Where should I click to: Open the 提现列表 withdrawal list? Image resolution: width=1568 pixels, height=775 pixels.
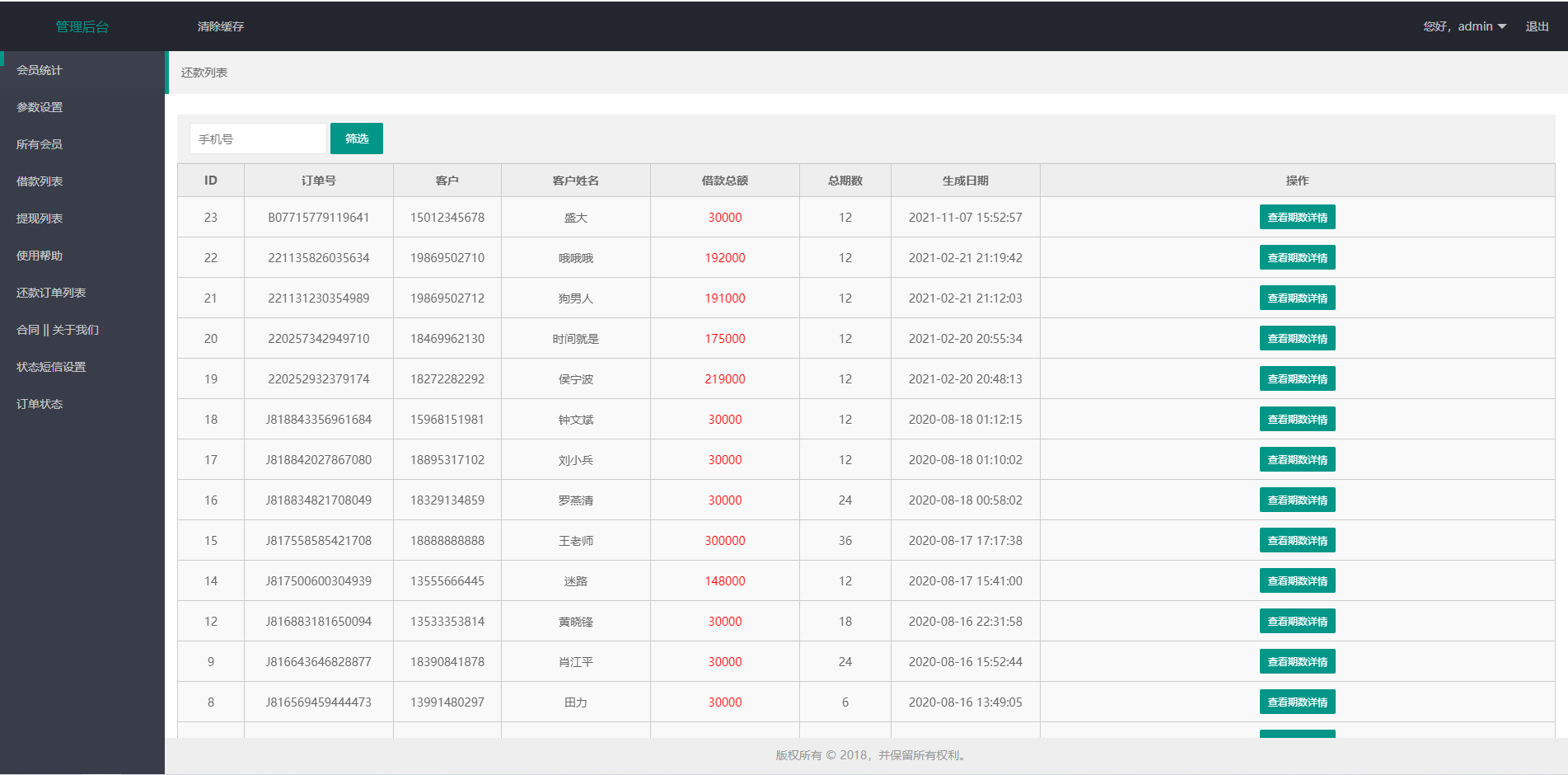tap(40, 218)
